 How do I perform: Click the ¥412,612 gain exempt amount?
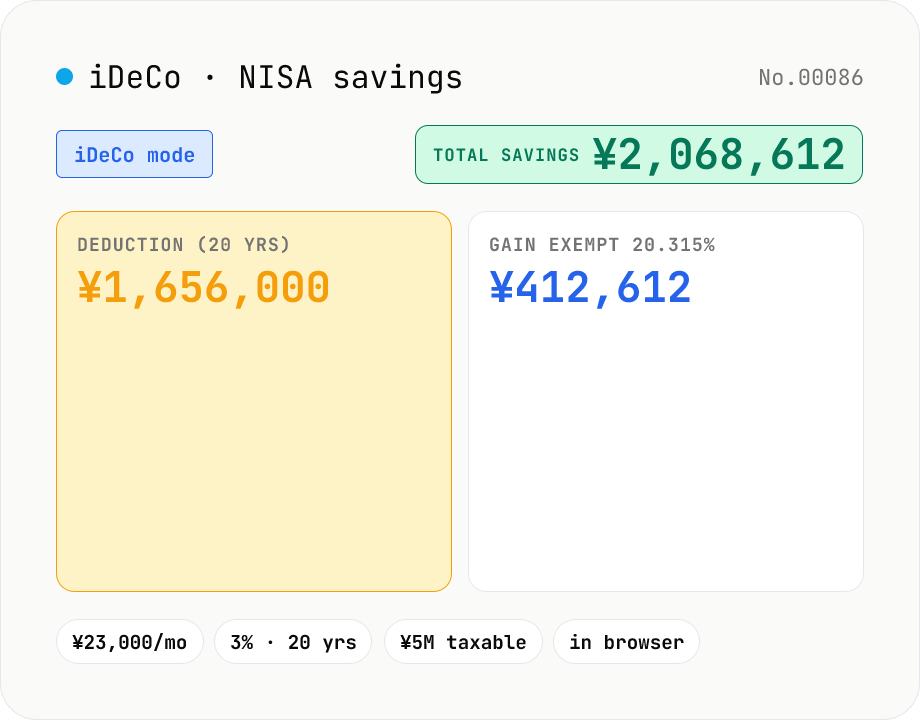590,288
